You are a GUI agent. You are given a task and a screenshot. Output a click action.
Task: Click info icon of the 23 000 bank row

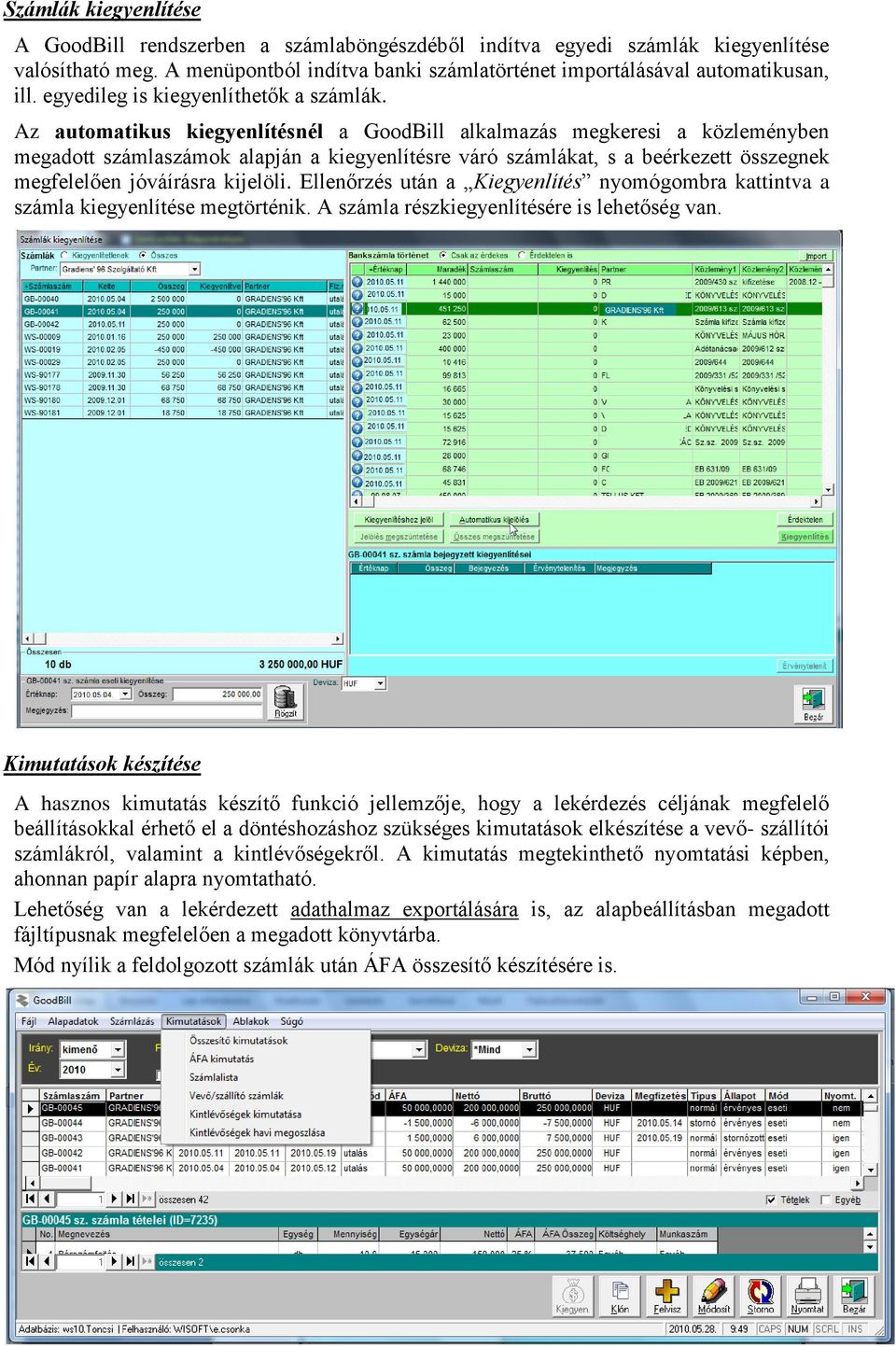pos(357,335)
